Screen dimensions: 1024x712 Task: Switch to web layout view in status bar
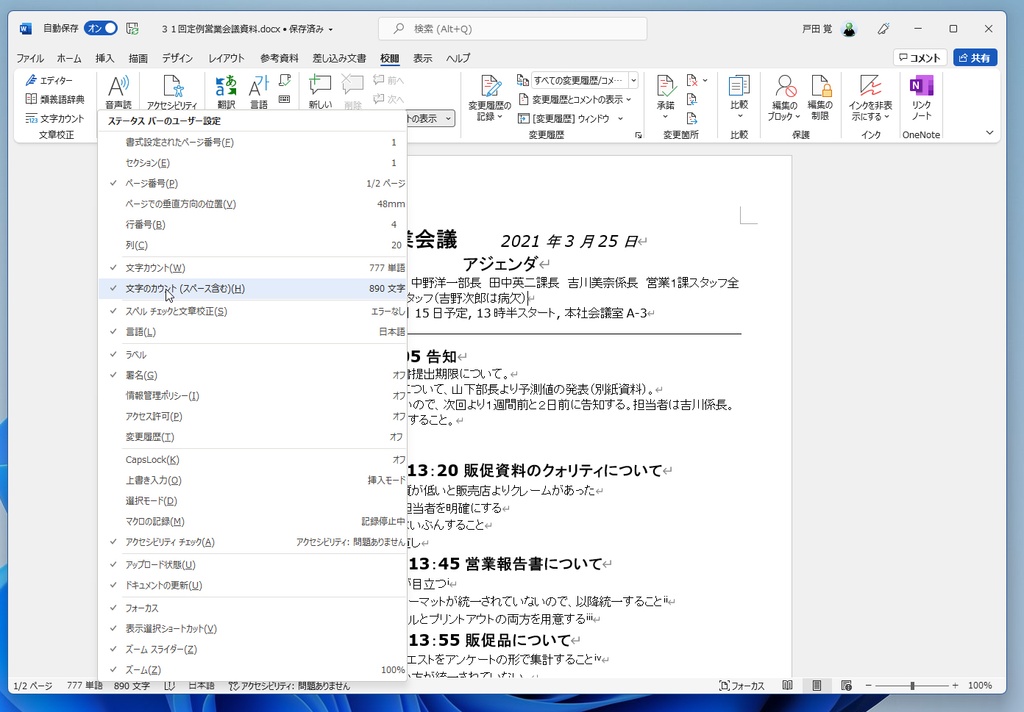(x=846, y=685)
